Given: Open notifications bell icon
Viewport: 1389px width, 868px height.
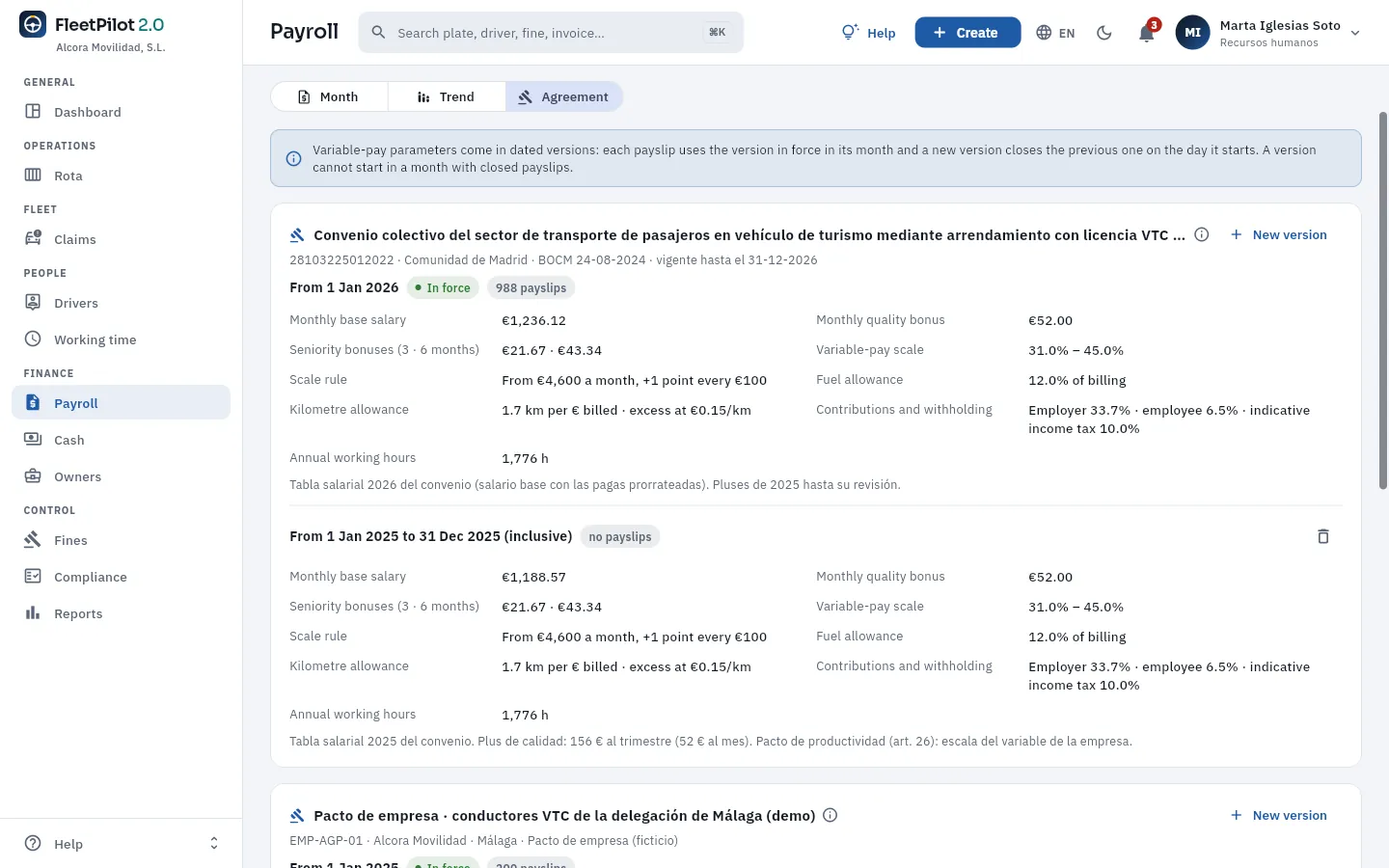Looking at the screenshot, I should click(1146, 33).
